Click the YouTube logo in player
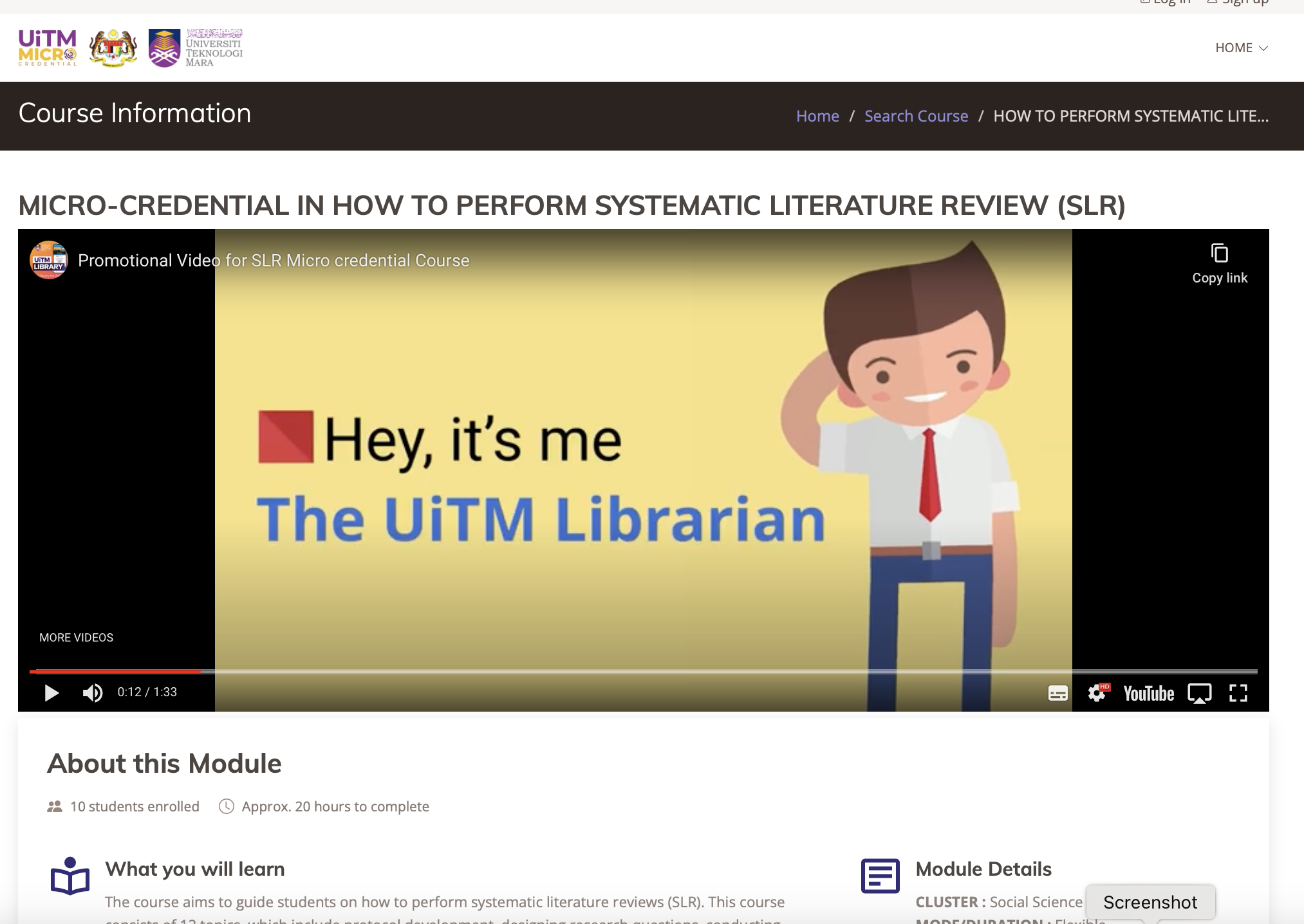 pos(1149,693)
